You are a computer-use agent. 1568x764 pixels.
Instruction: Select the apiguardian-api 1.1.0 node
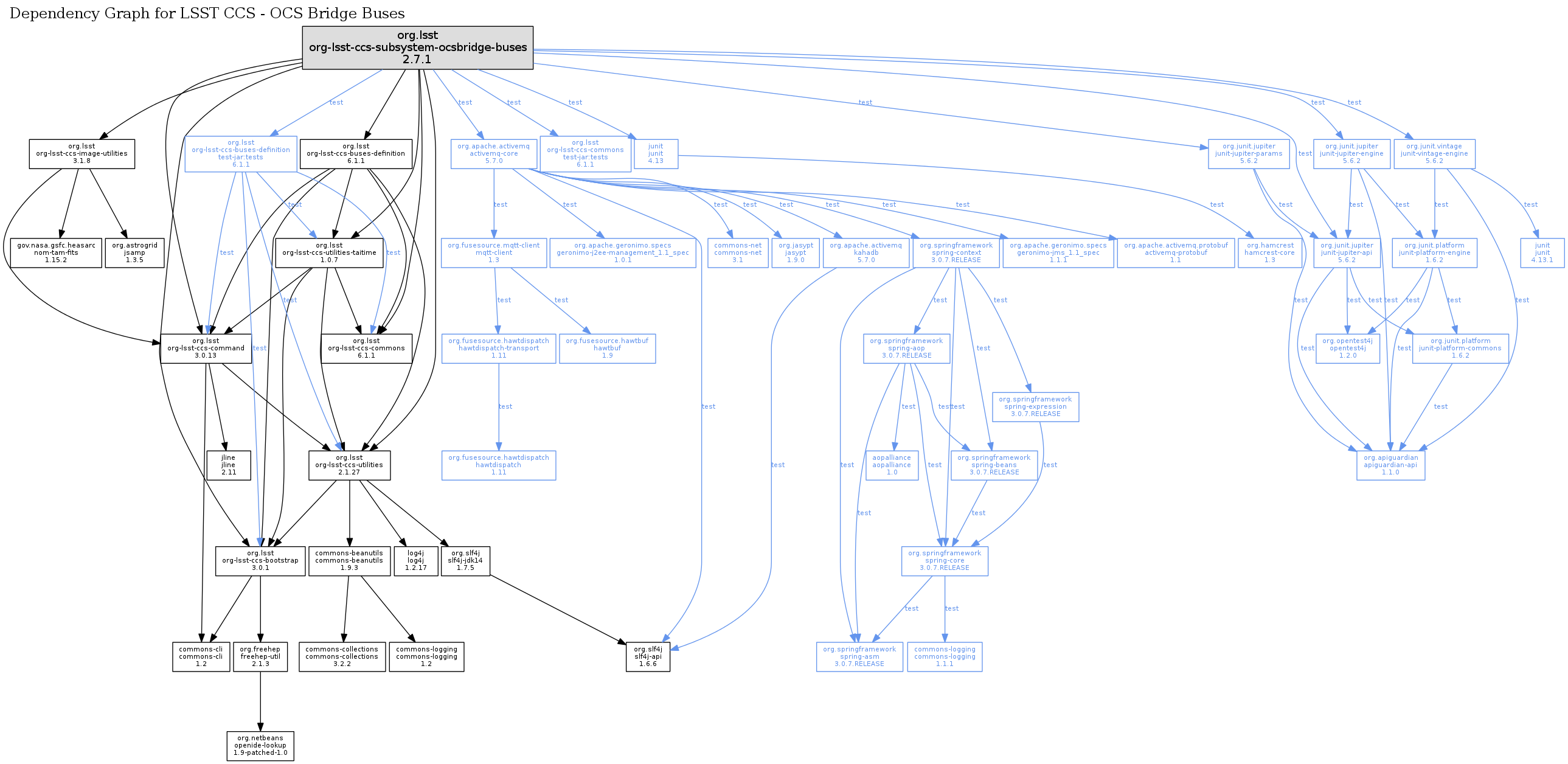point(1390,465)
